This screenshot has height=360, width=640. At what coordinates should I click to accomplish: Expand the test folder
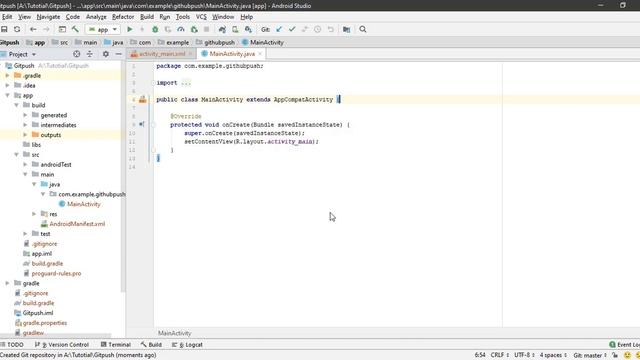(x=25, y=233)
